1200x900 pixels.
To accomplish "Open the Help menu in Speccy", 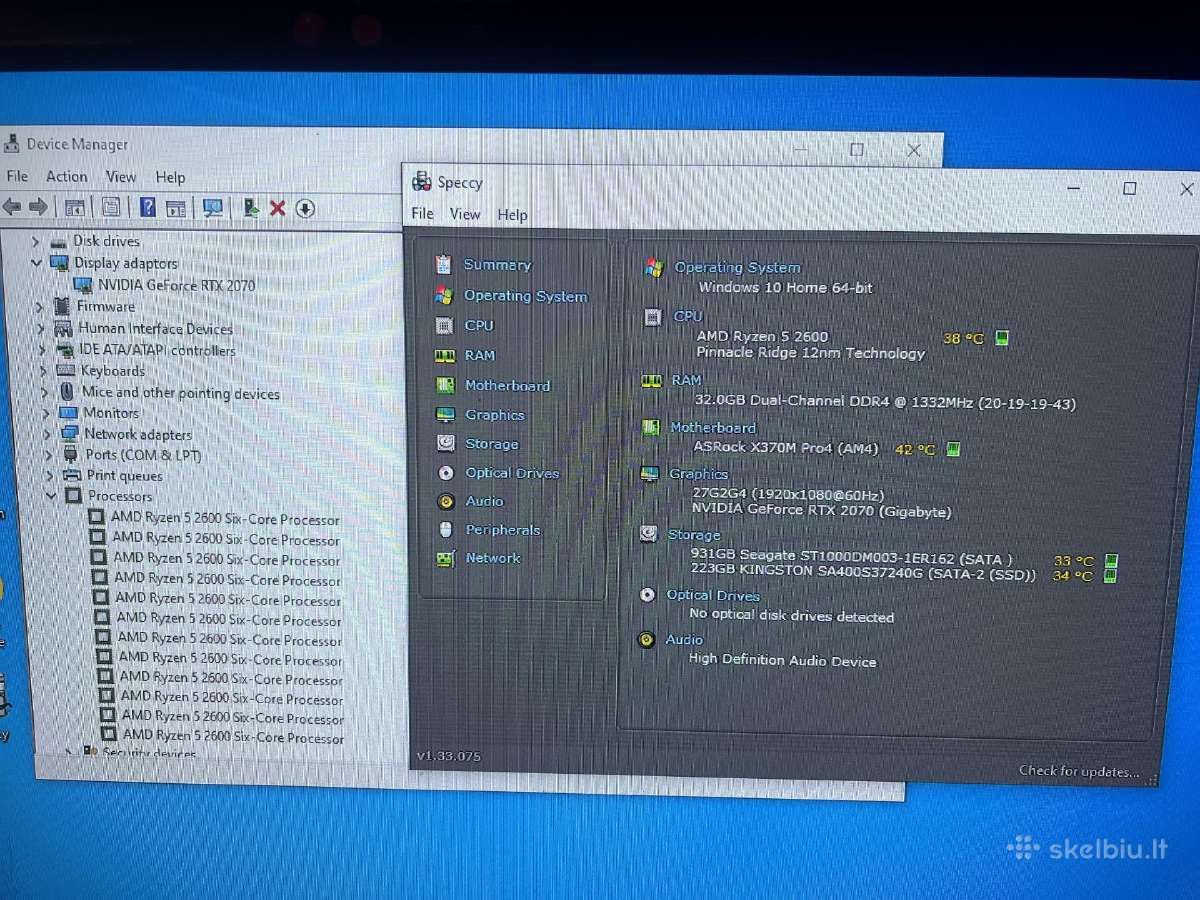I will [x=512, y=214].
